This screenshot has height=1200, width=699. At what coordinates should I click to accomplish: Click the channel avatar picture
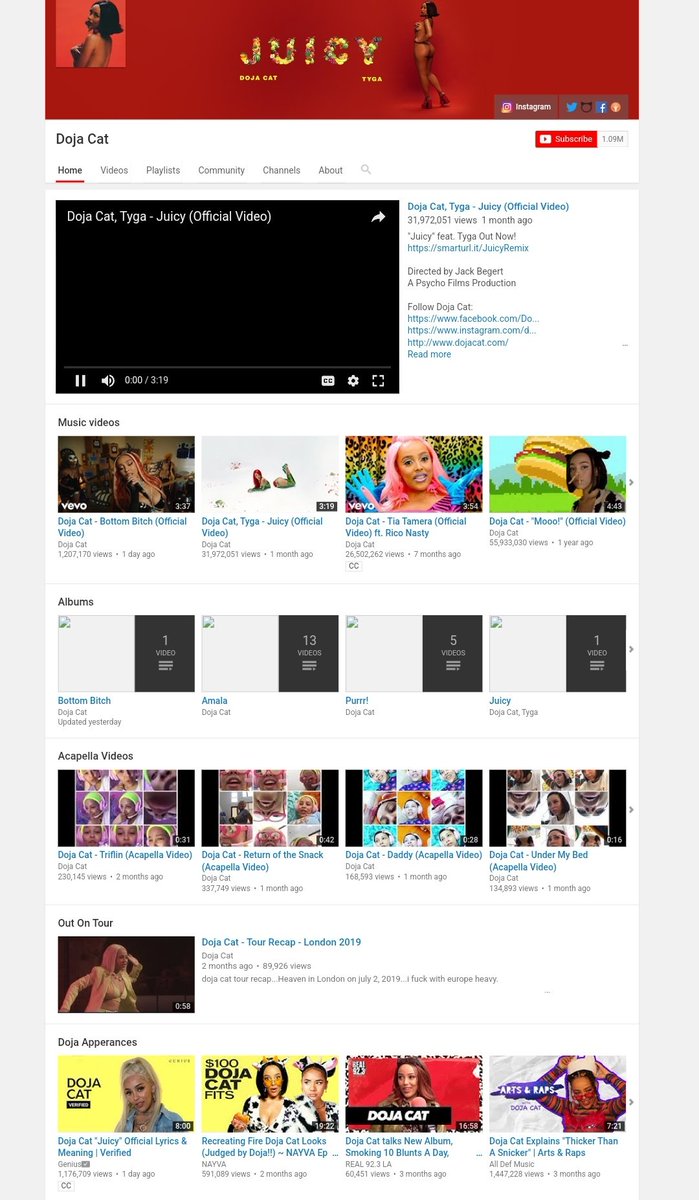click(91, 33)
